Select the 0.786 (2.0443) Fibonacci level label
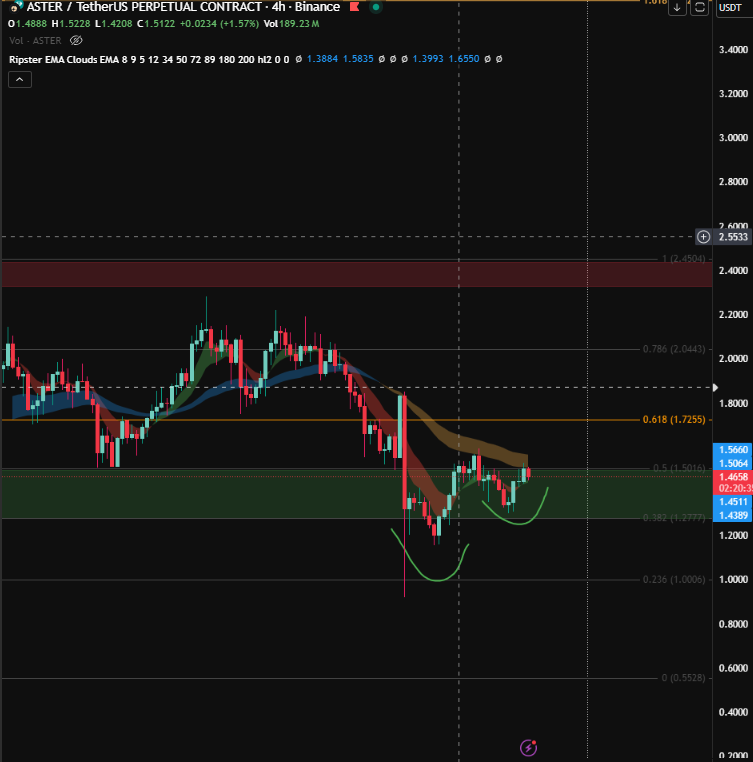 (674, 349)
